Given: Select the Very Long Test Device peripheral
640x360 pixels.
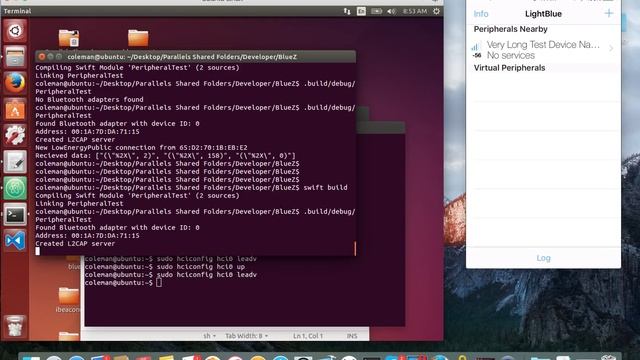Looking at the screenshot, I should pos(543,50).
